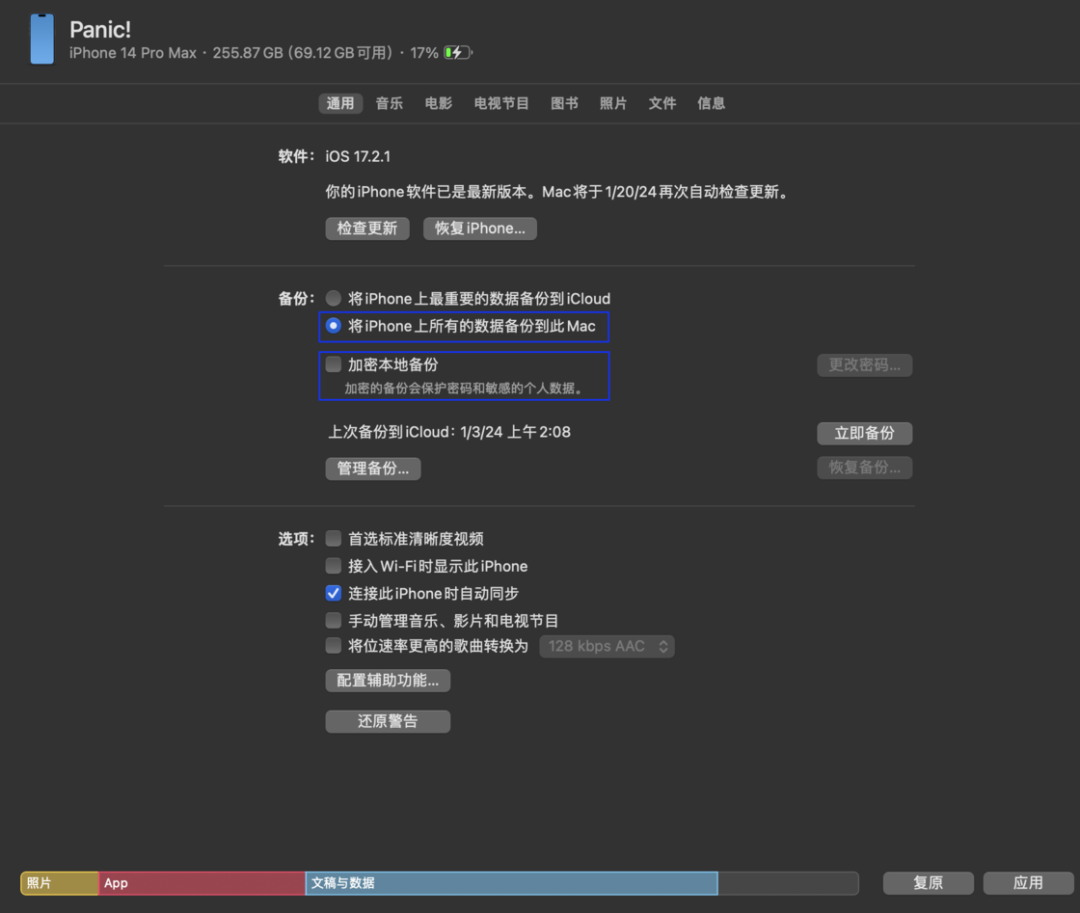Click the red App storage segment
The width and height of the screenshot is (1080, 913).
click(202, 883)
